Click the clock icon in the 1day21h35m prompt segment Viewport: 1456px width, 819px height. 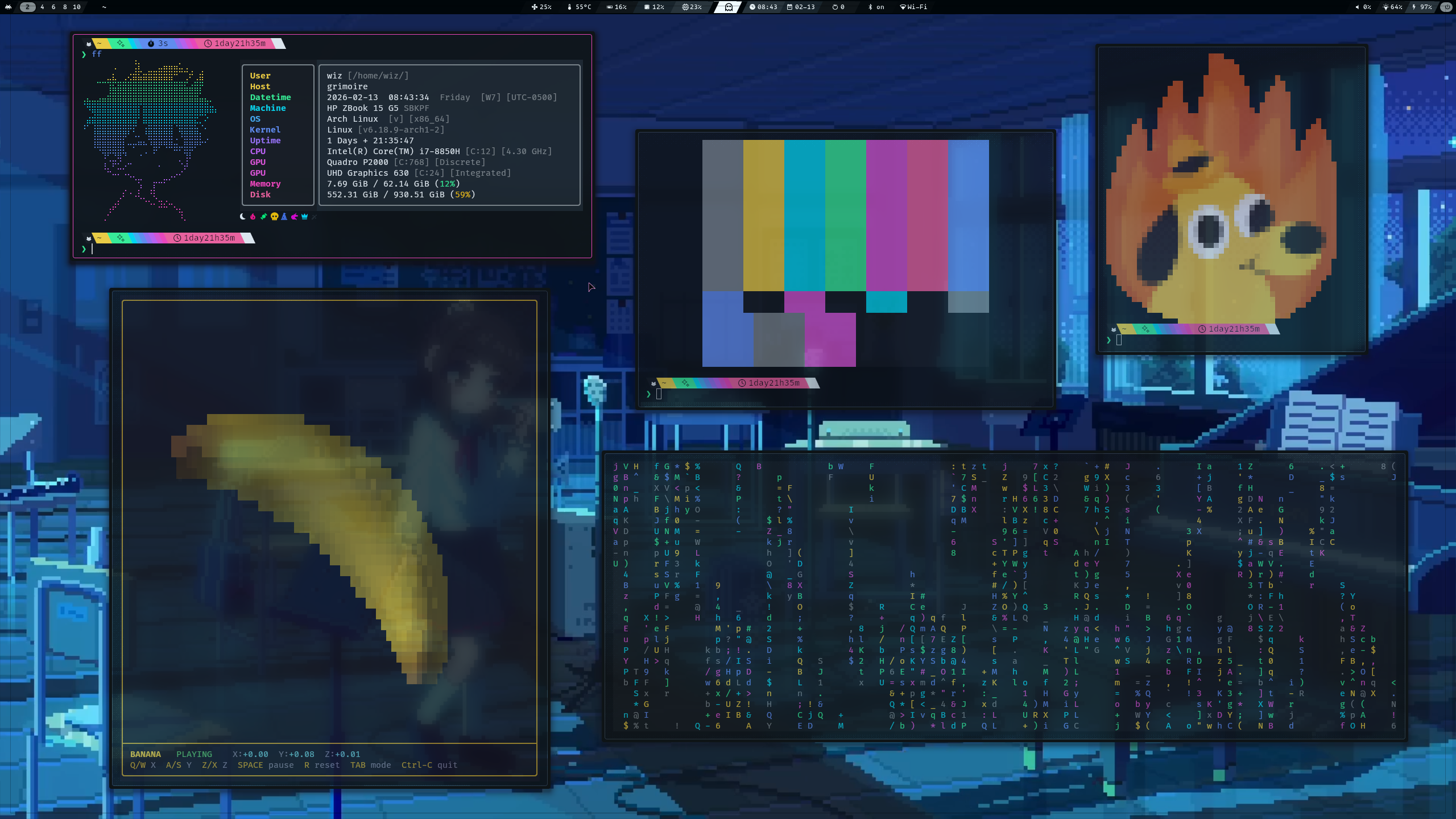pyautogui.click(x=209, y=44)
